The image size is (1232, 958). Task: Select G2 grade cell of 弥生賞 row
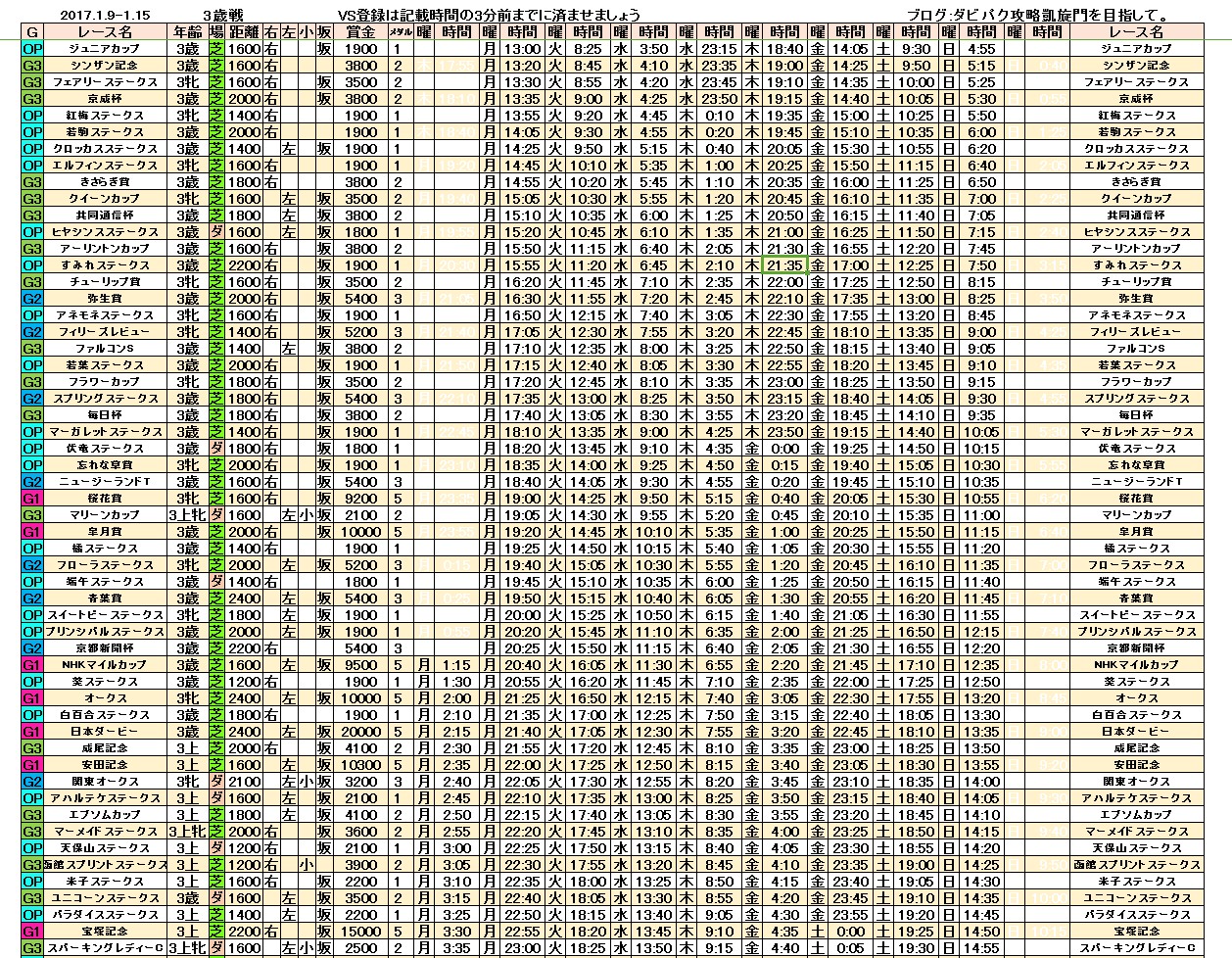tap(33, 299)
